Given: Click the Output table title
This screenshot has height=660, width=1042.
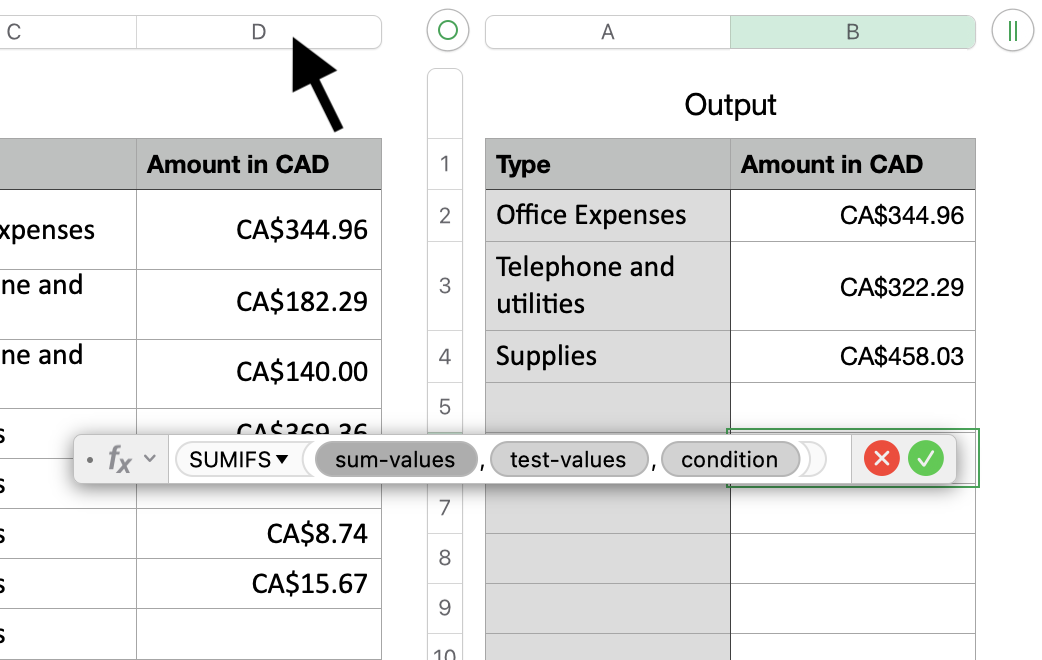Looking at the screenshot, I should pos(730,105).
